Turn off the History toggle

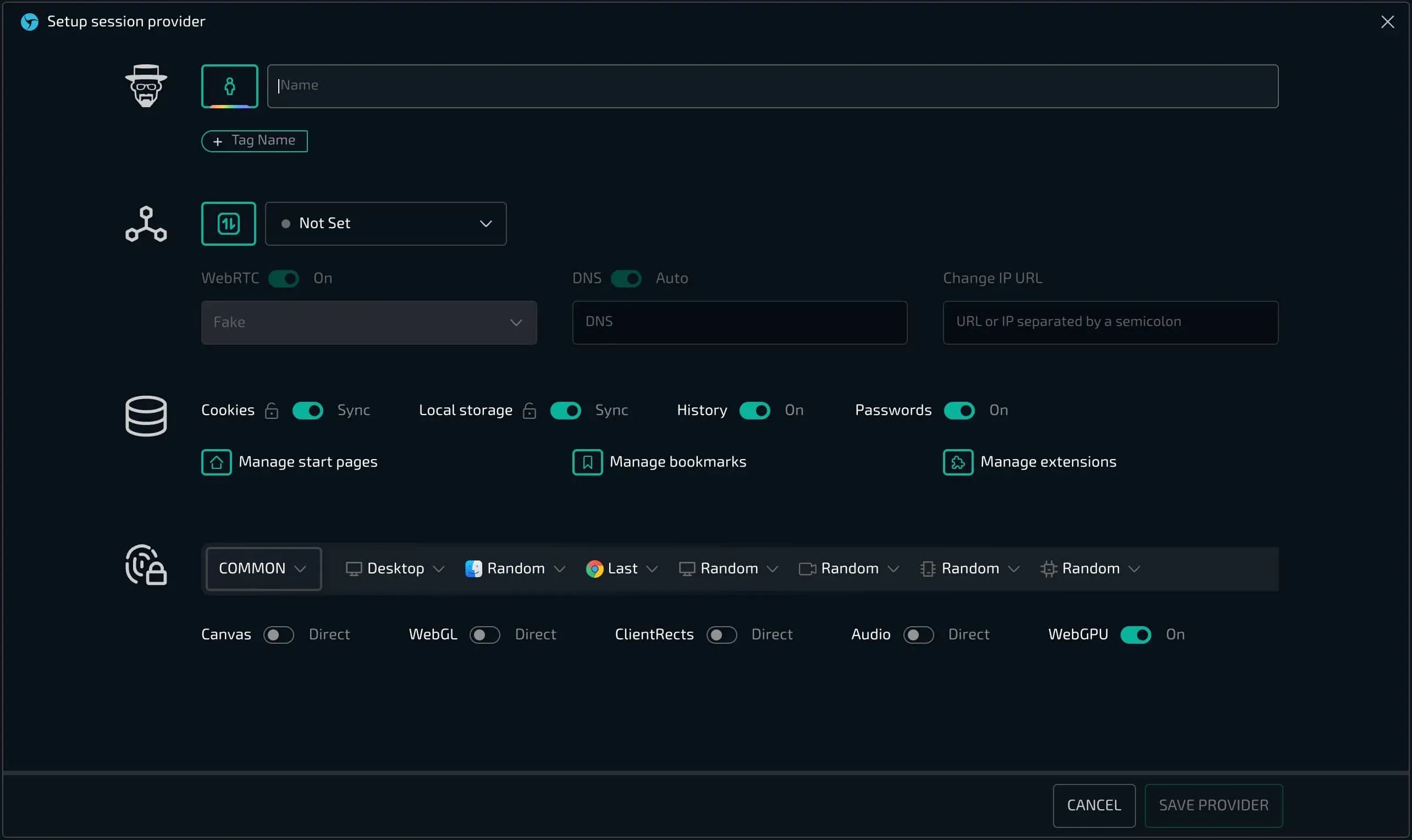click(754, 410)
